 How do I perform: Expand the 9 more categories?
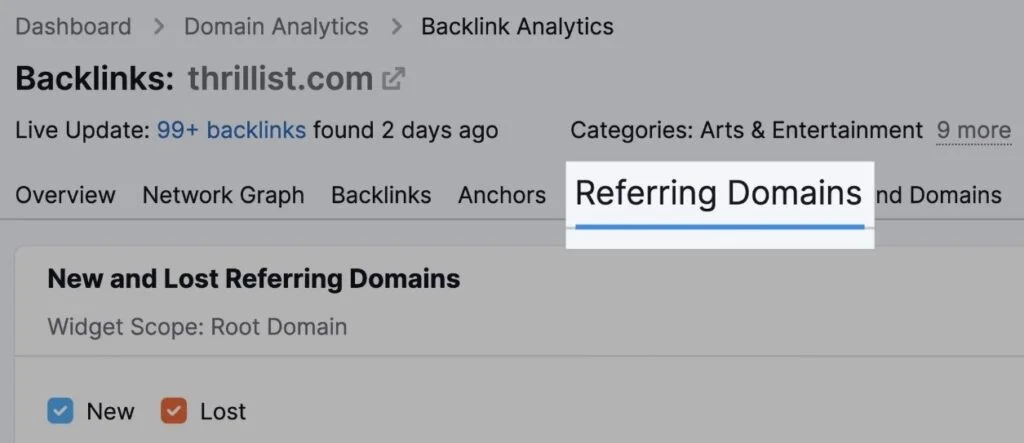tap(974, 131)
